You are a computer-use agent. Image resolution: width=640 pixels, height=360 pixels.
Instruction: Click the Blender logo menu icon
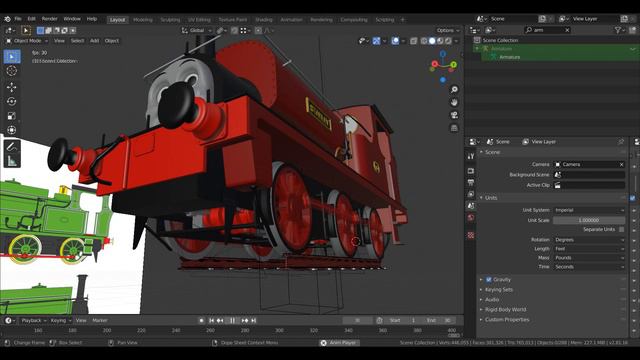pyautogui.click(x=7, y=19)
